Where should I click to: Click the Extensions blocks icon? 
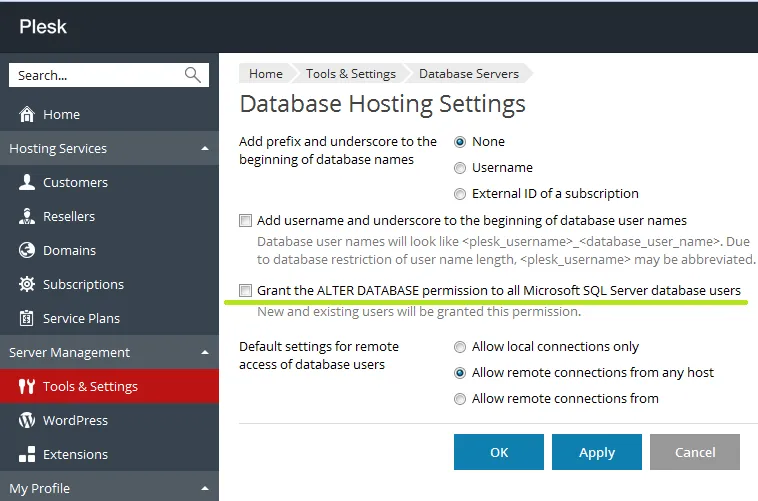27,455
